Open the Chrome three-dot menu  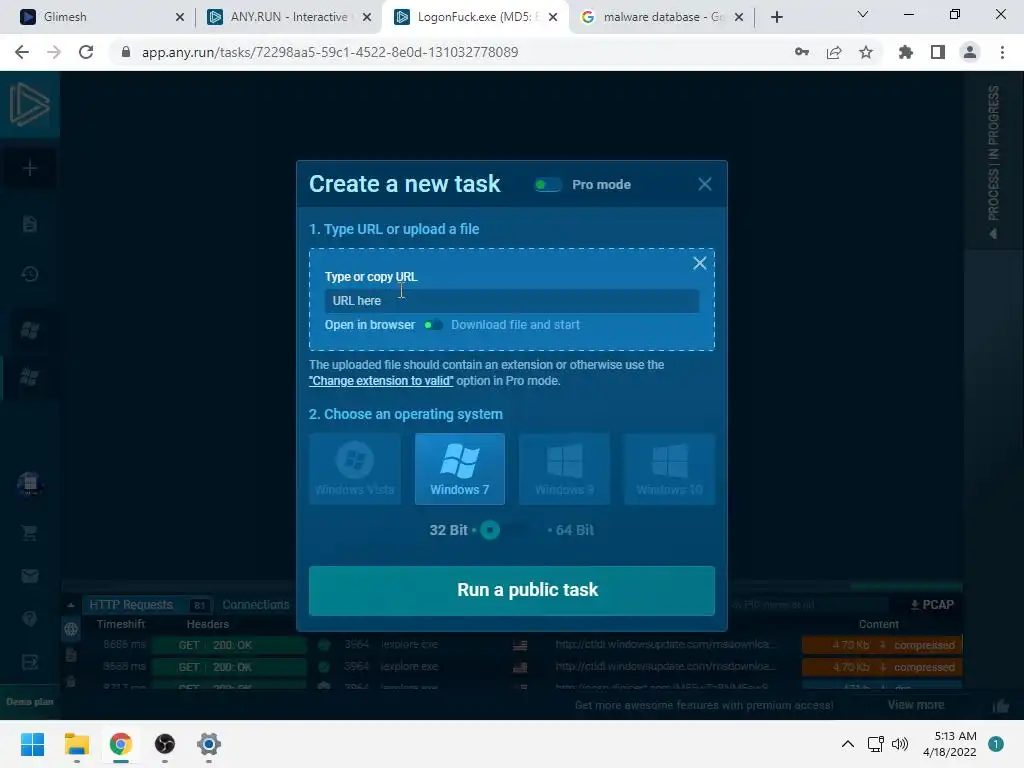point(1002,52)
